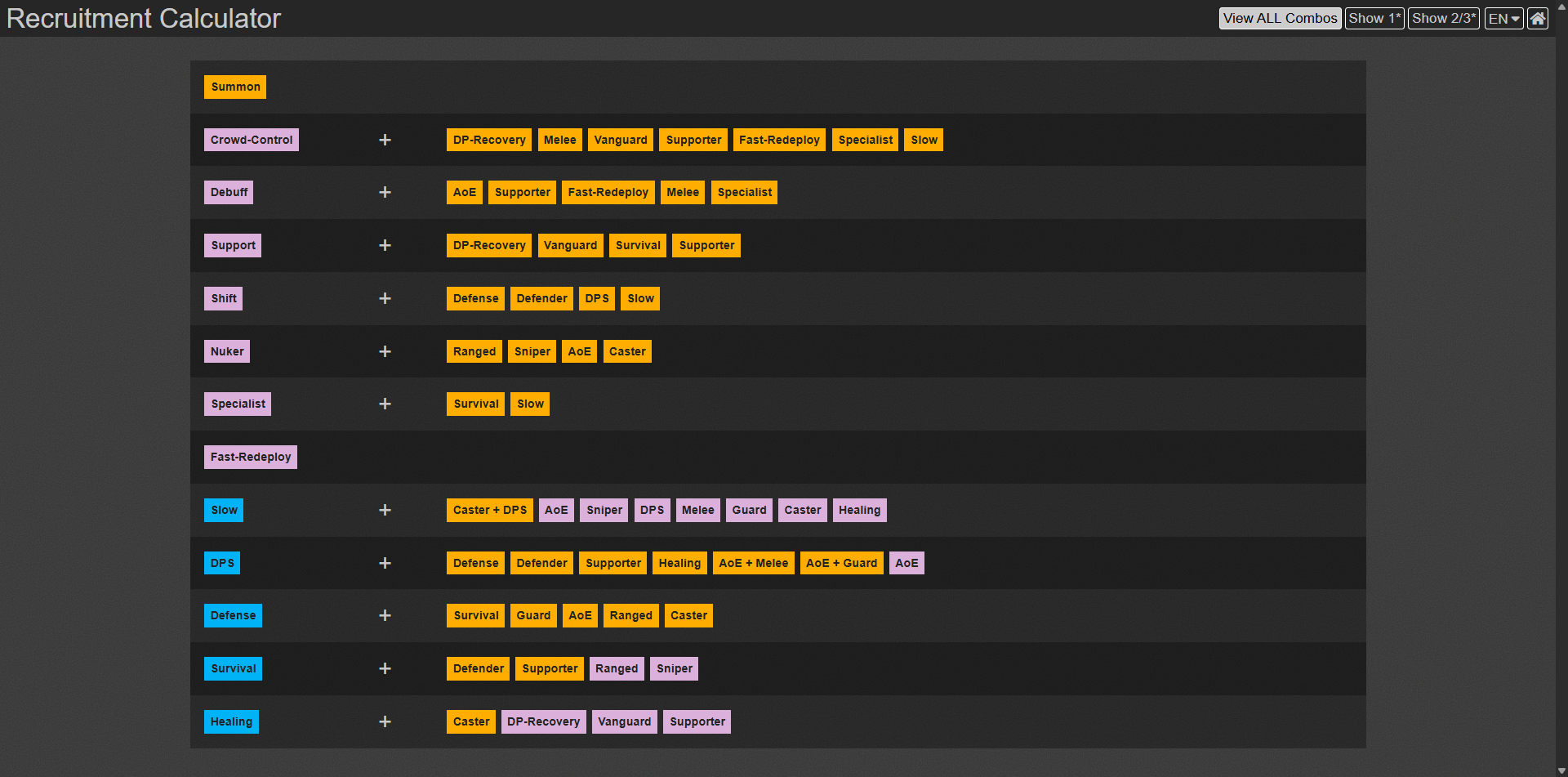The height and width of the screenshot is (777, 1568).
Task: Click Guard tag in Defense row
Action: (533, 615)
